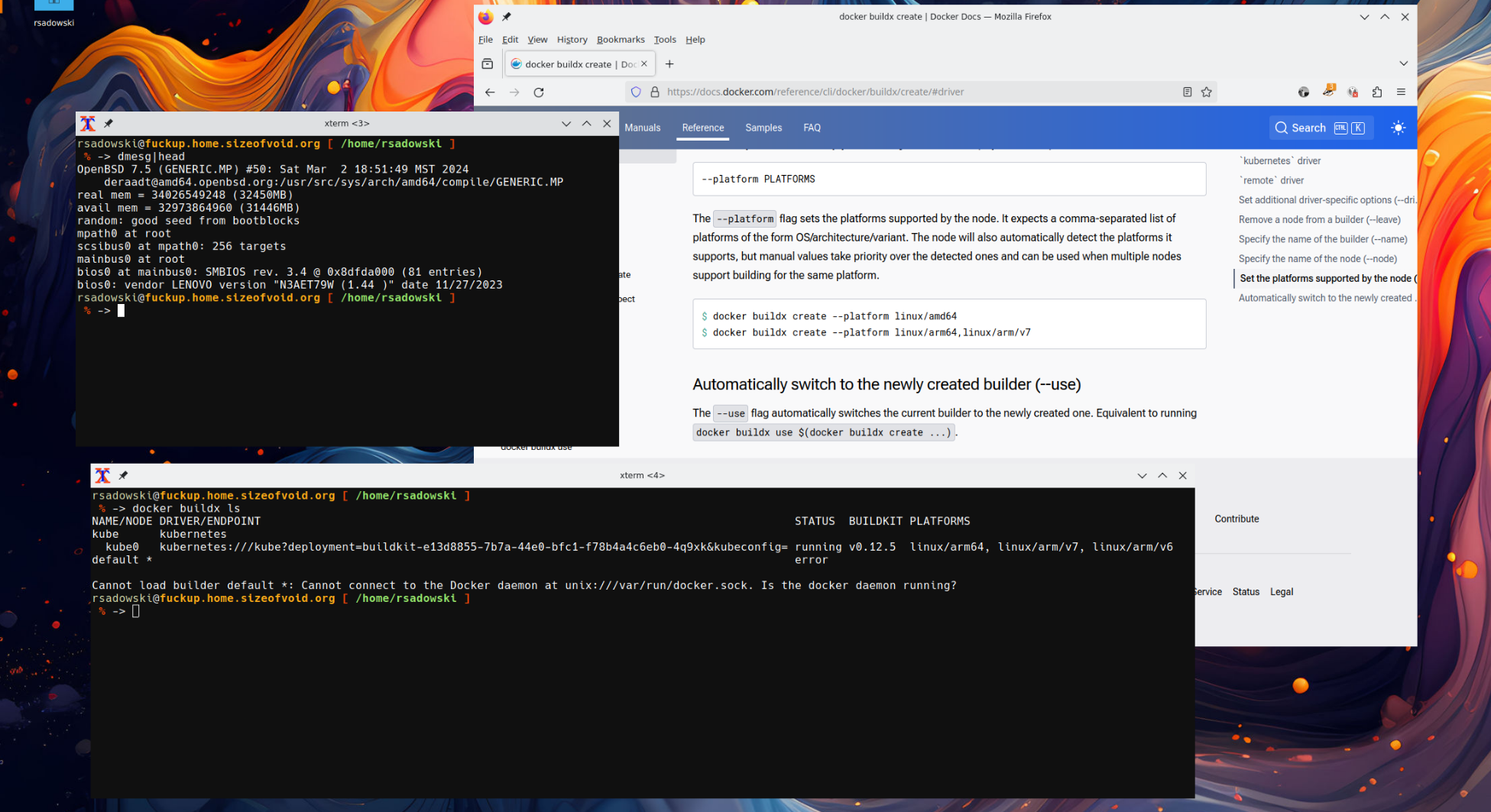Reload the Docker Docs page
Image resolution: width=1491 pixels, height=812 pixels.
pos(539,92)
